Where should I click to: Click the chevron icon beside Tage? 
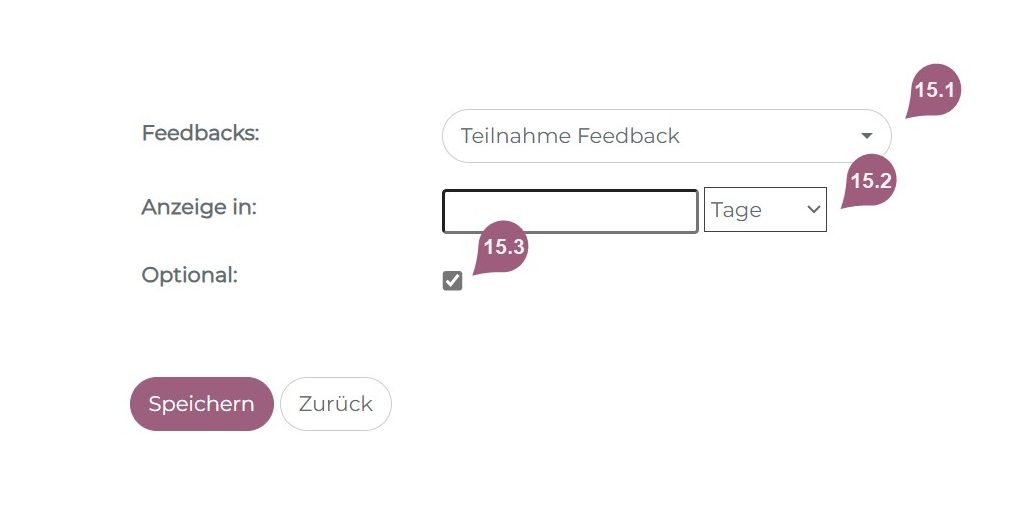[x=813, y=210]
